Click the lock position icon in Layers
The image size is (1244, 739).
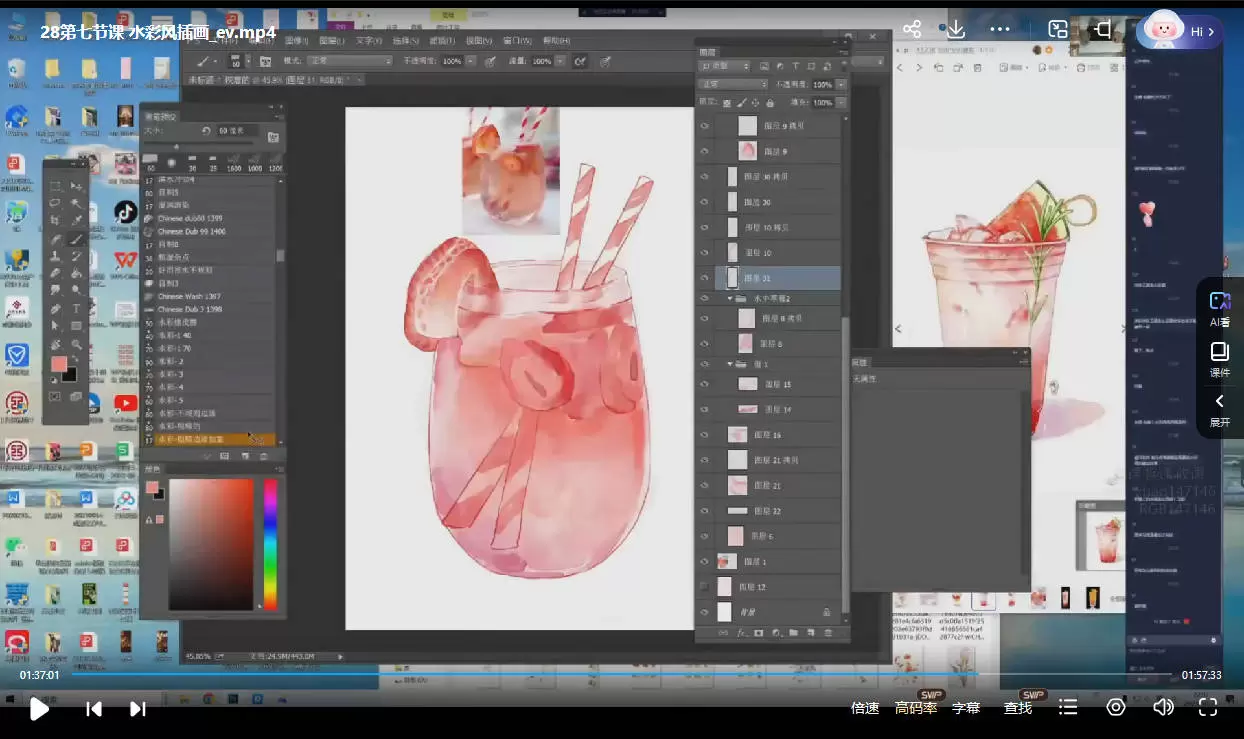[755, 102]
